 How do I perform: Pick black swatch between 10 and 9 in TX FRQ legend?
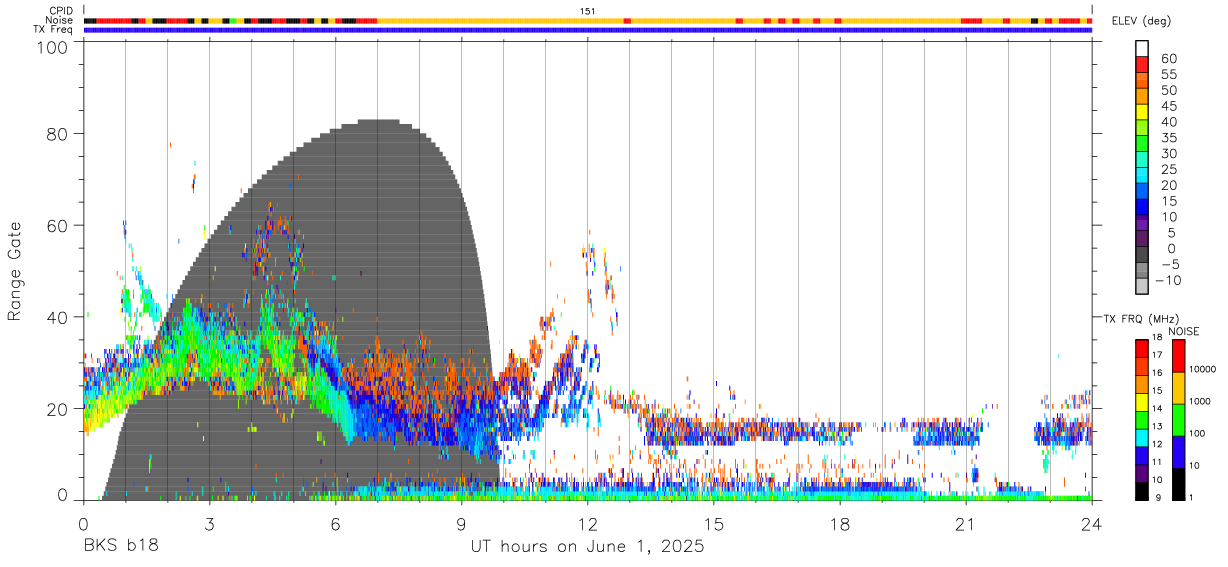click(x=1142, y=491)
